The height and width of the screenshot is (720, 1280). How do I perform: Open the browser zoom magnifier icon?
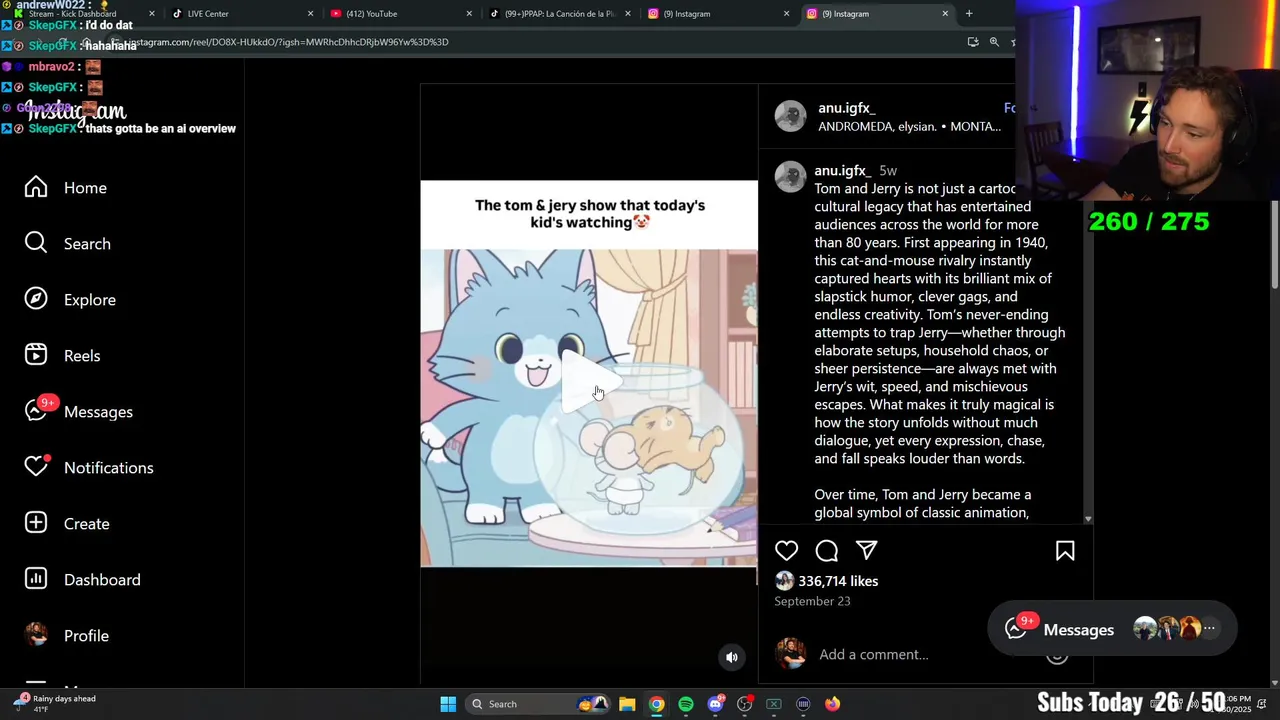[994, 42]
